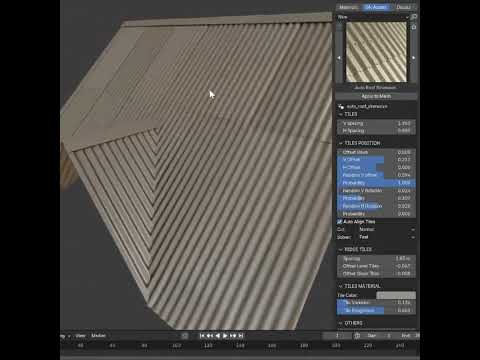The width and height of the screenshot is (480, 360).
Task: Open the Tile Color swatch
Action: tap(396, 295)
